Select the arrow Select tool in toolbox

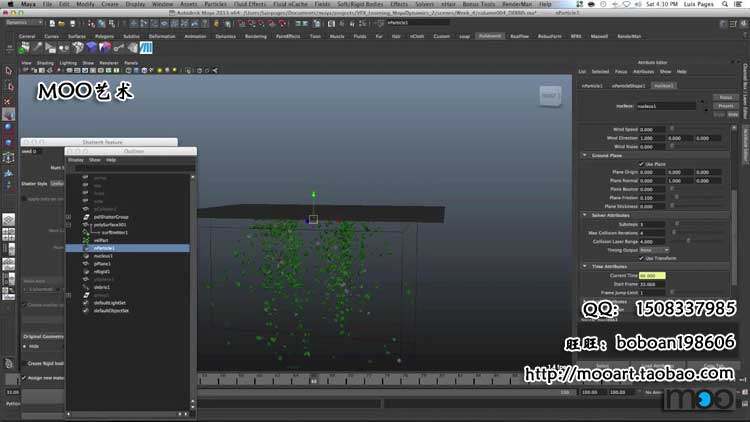tap(9, 71)
